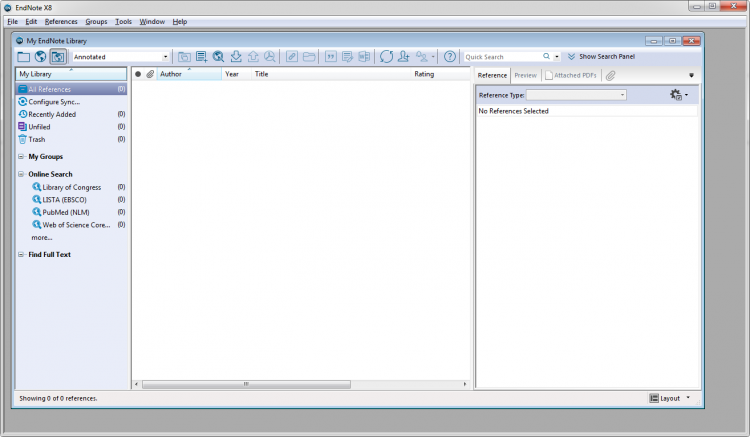Select Integrated Library & Online Search Mode
This screenshot has height=437, width=750.
click(58, 57)
